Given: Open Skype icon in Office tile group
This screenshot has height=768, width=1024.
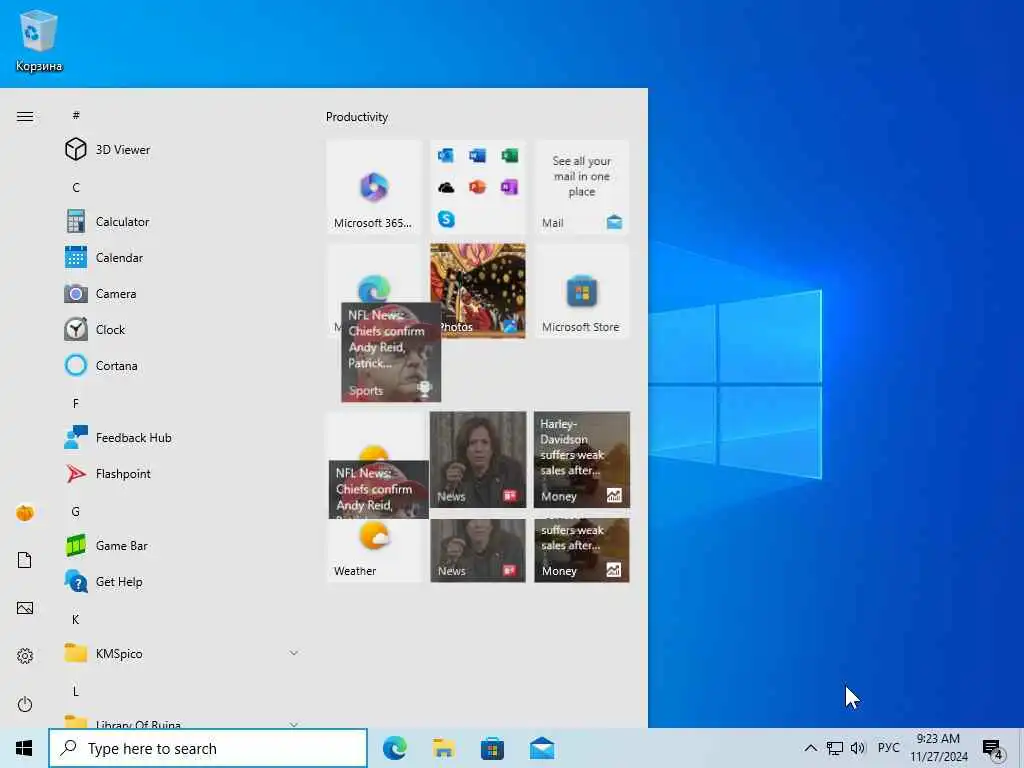Looking at the screenshot, I should click(x=446, y=219).
